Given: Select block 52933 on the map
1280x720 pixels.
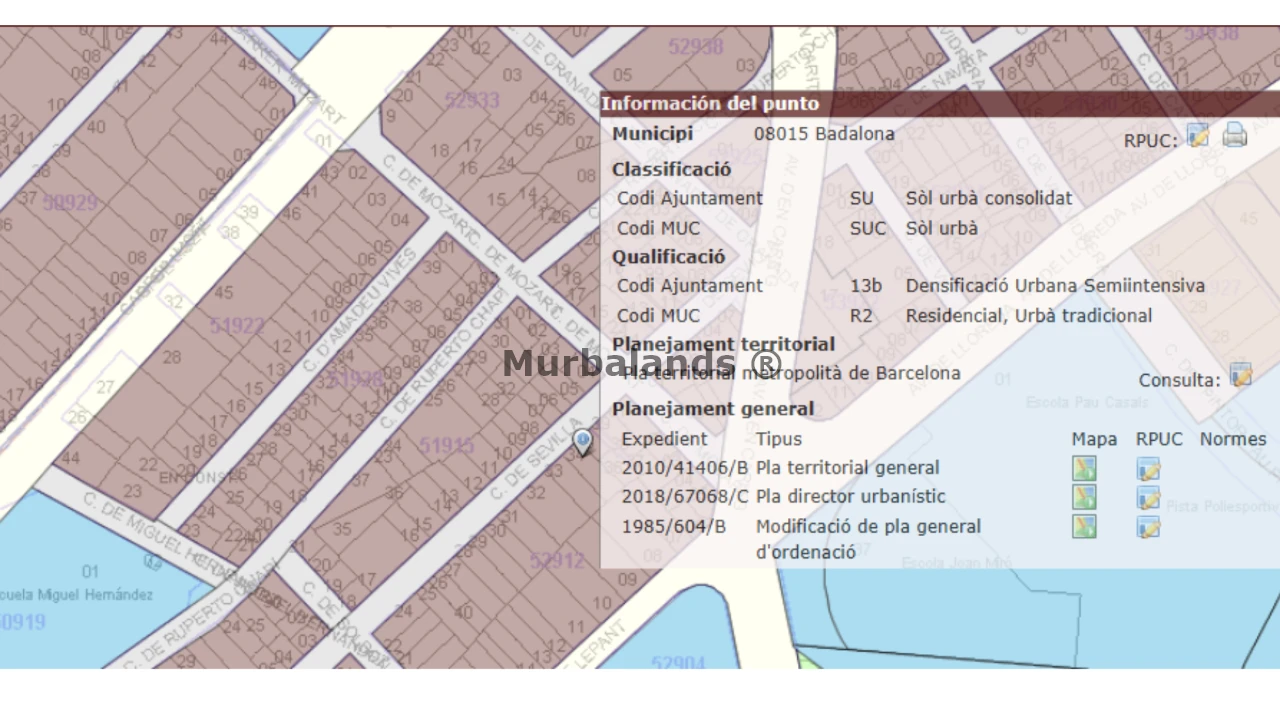Looking at the screenshot, I should pyautogui.click(x=472, y=101).
